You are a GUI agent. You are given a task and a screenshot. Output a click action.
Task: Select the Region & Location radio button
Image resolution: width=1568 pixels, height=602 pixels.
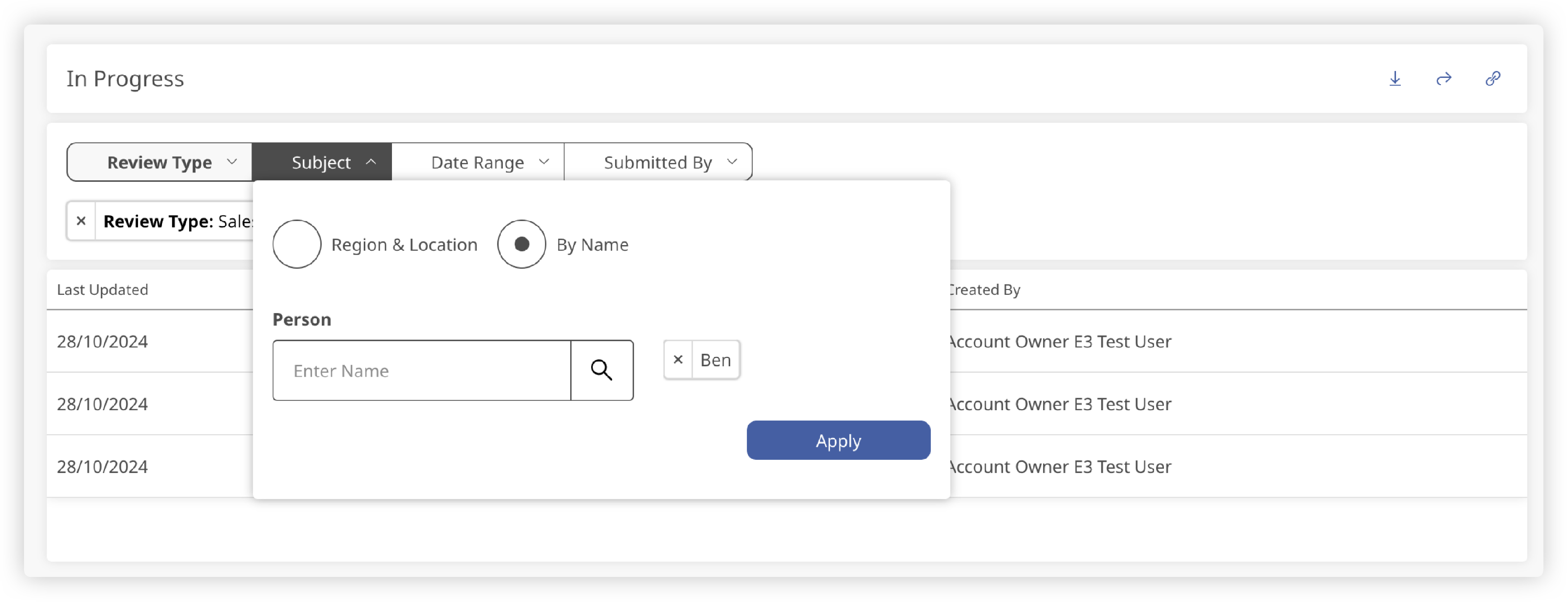pos(297,244)
